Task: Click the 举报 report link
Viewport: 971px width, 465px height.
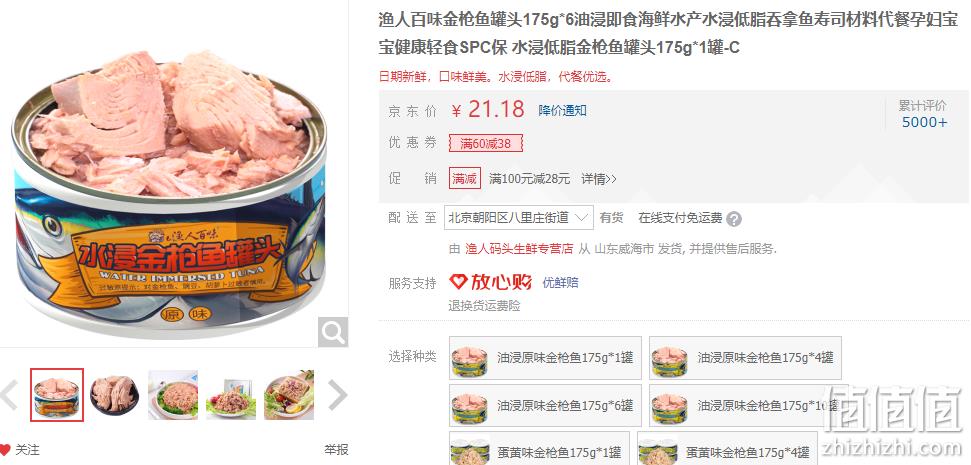Action: [x=336, y=450]
